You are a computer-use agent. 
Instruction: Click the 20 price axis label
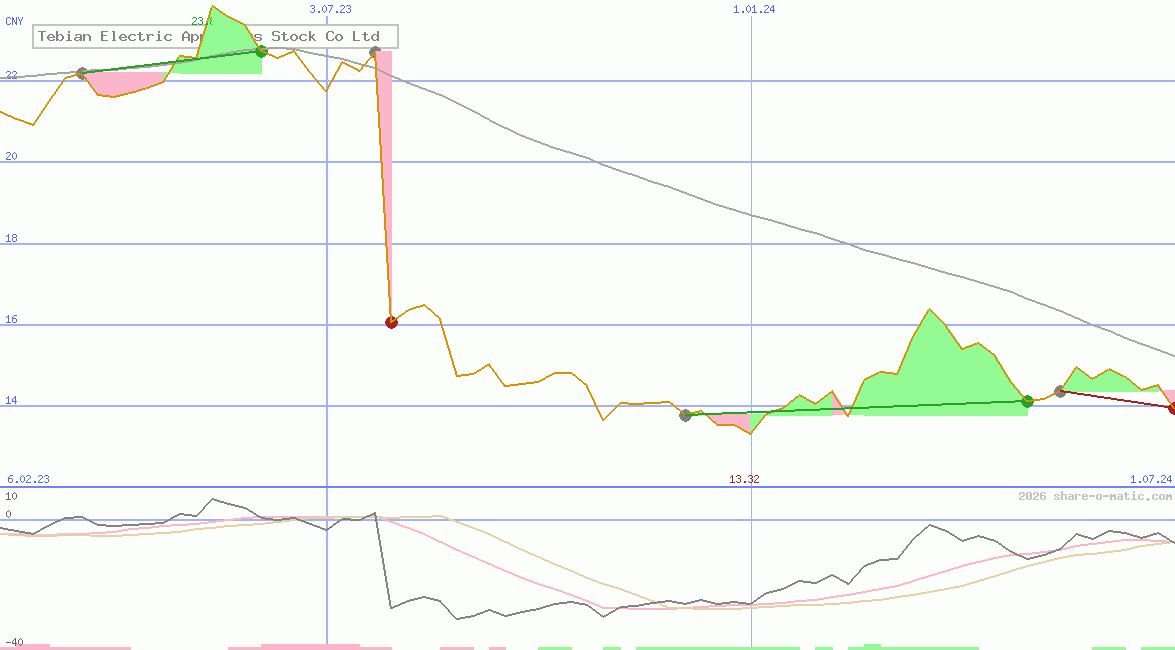tap(11, 157)
